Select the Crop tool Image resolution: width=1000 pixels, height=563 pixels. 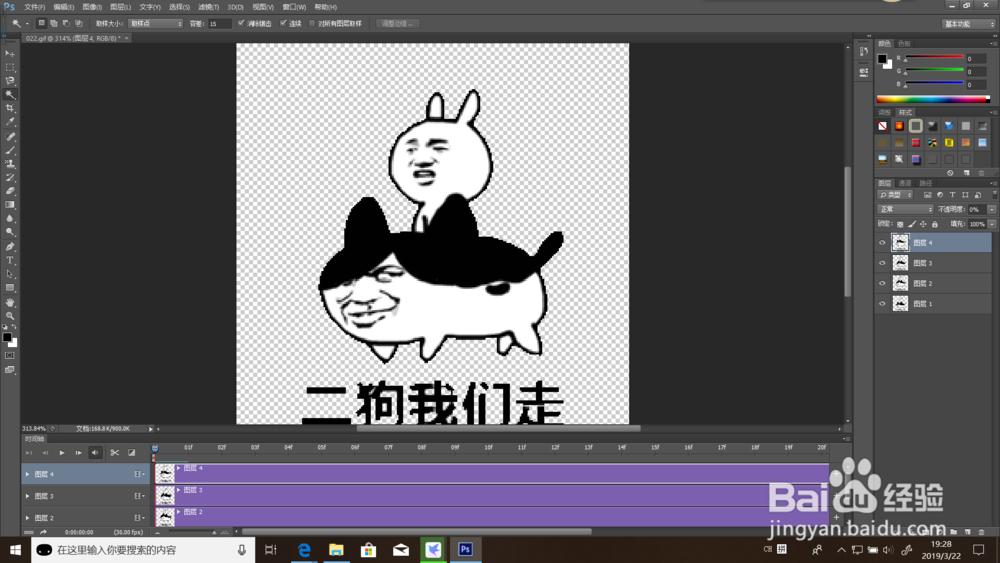tap(10, 108)
